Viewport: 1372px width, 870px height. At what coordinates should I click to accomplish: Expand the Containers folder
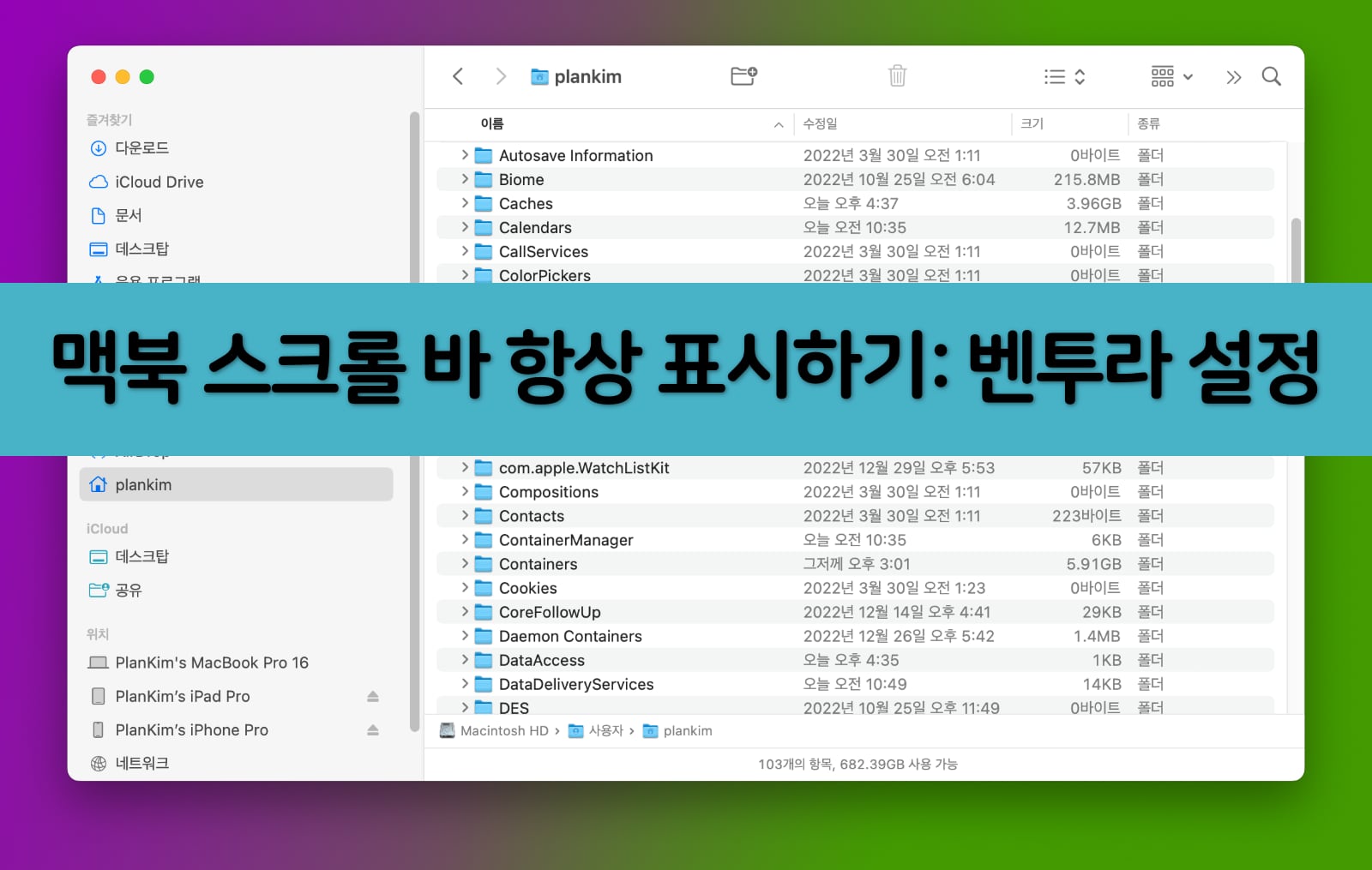(465, 563)
